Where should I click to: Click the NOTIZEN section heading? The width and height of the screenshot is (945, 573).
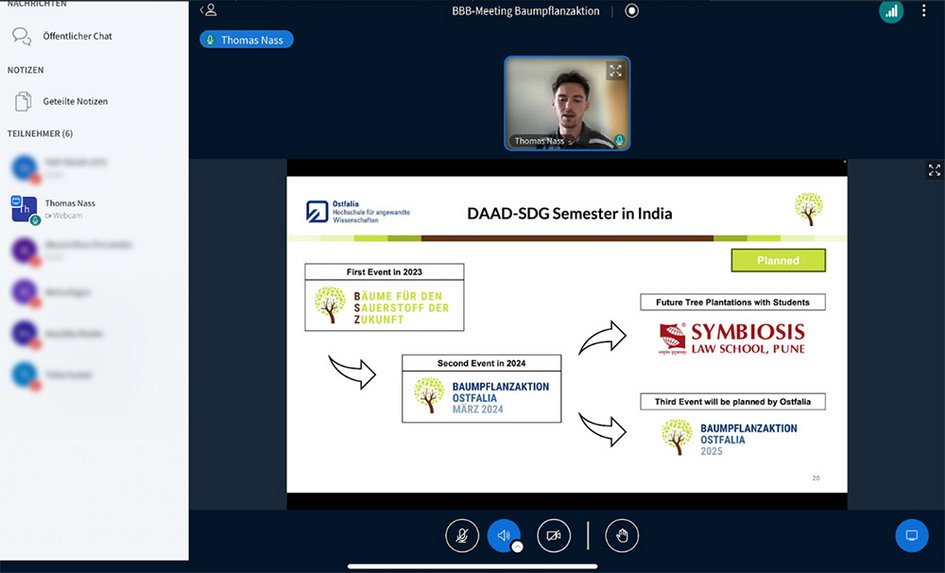coord(25,70)
